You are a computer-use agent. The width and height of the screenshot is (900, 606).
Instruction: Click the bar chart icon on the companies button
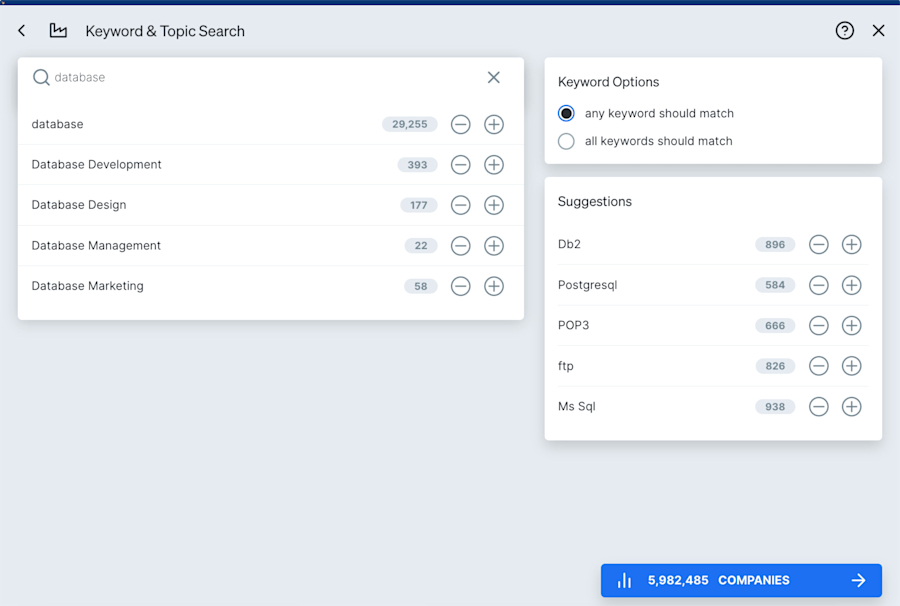[x=624, y=580]
